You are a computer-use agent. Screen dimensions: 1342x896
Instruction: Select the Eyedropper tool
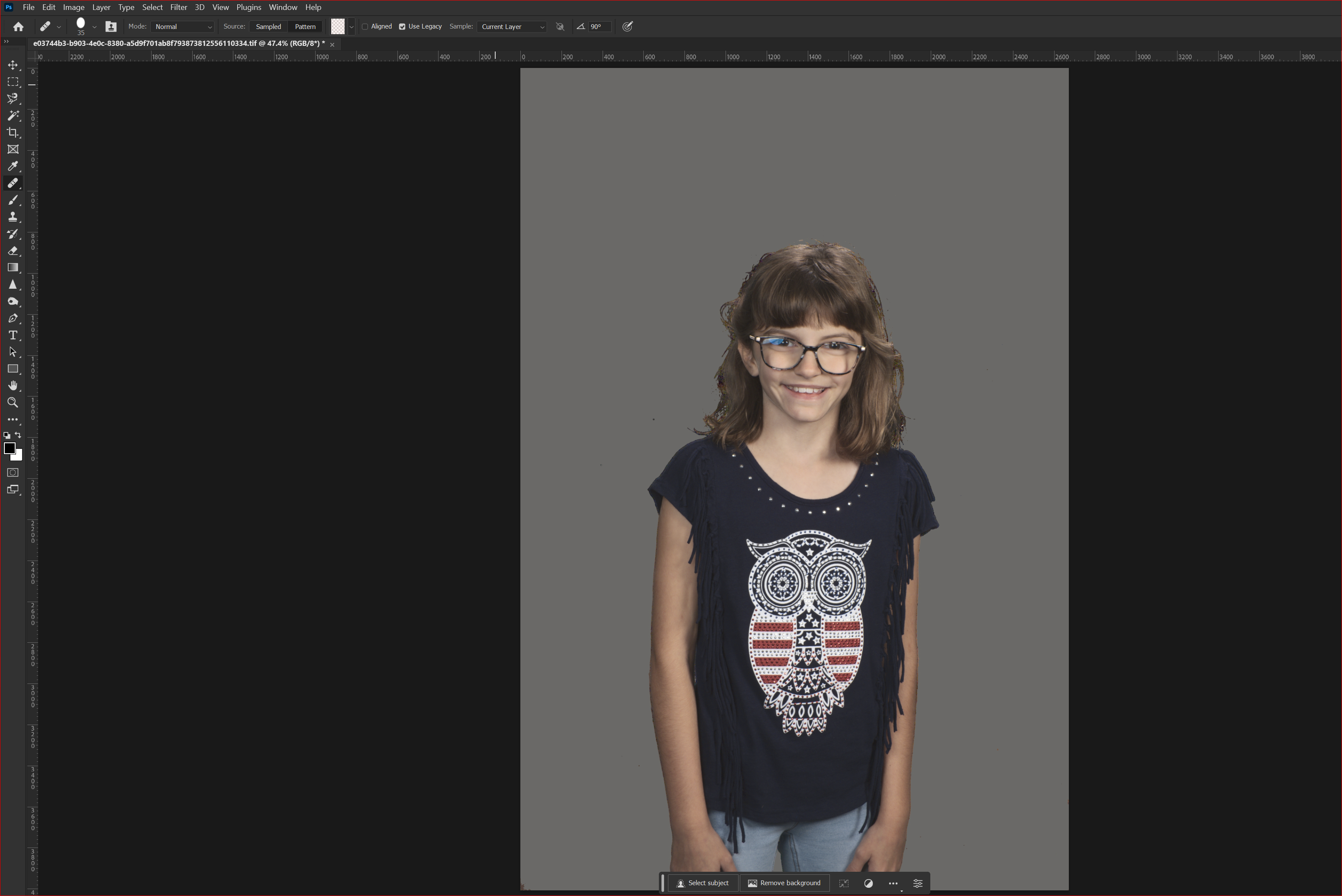tap(13, 166)
